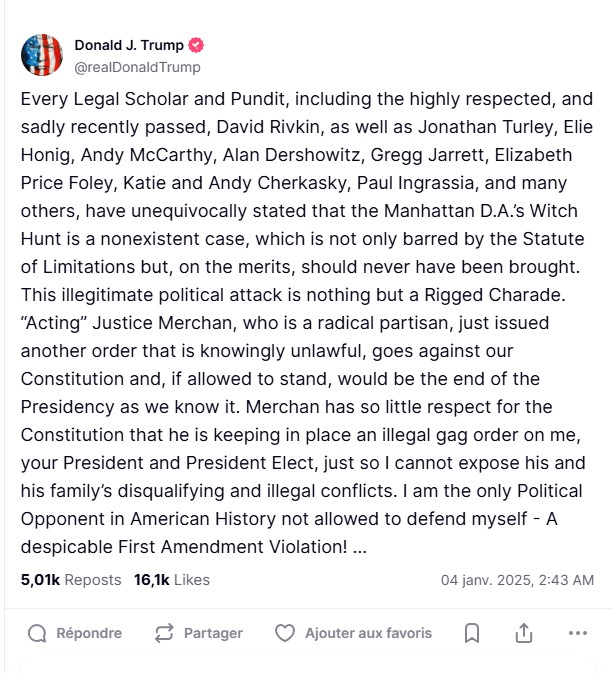611x673 pixels.
Task: Open the profile avatar picture
Action: [42, 55]
